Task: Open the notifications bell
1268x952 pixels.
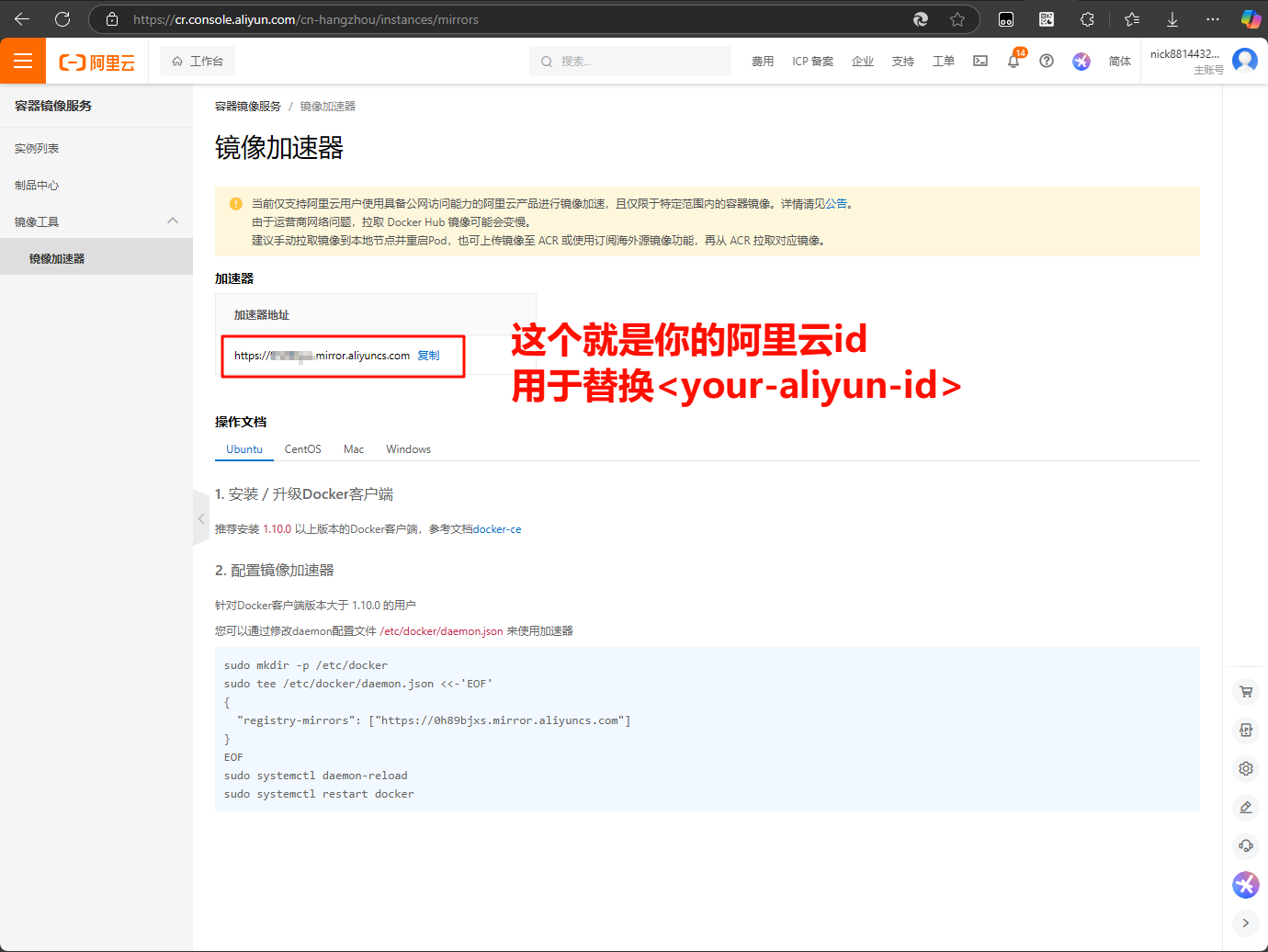Action: (x=1013, y=61)
